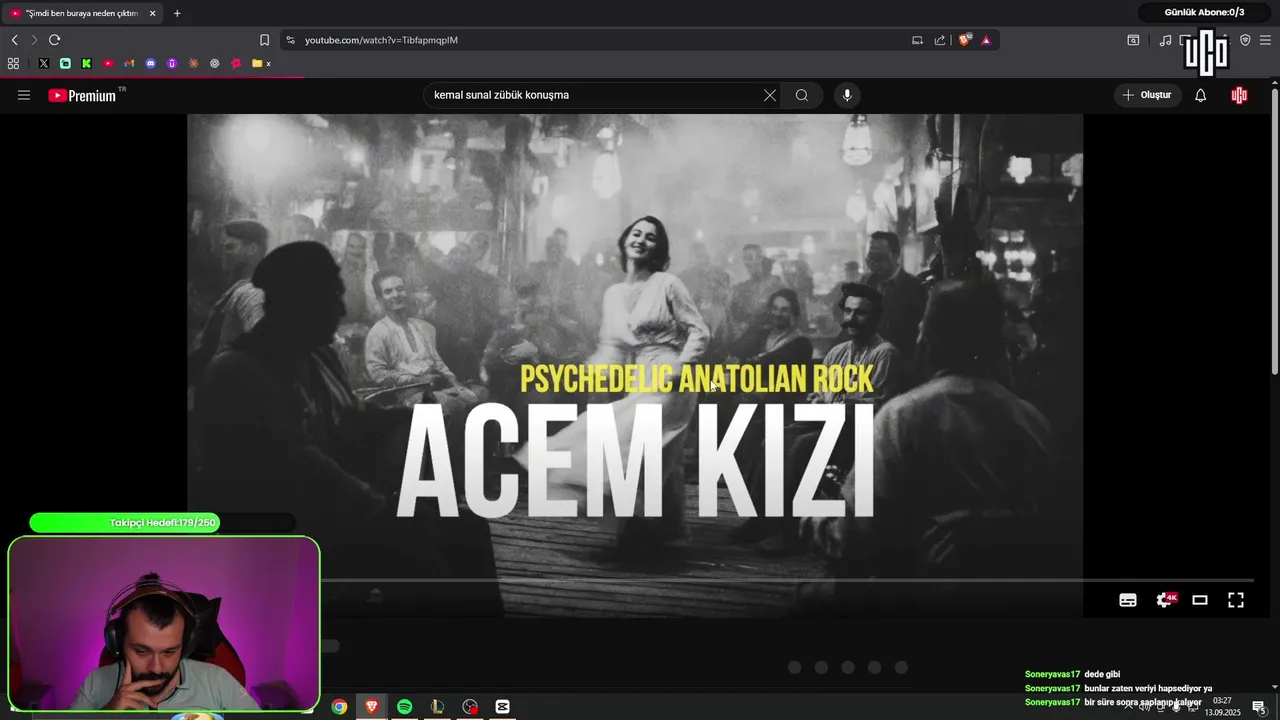1280x720 pixels.
Task: Open the X (Twitter) bookmark
Action: [44, 63]
